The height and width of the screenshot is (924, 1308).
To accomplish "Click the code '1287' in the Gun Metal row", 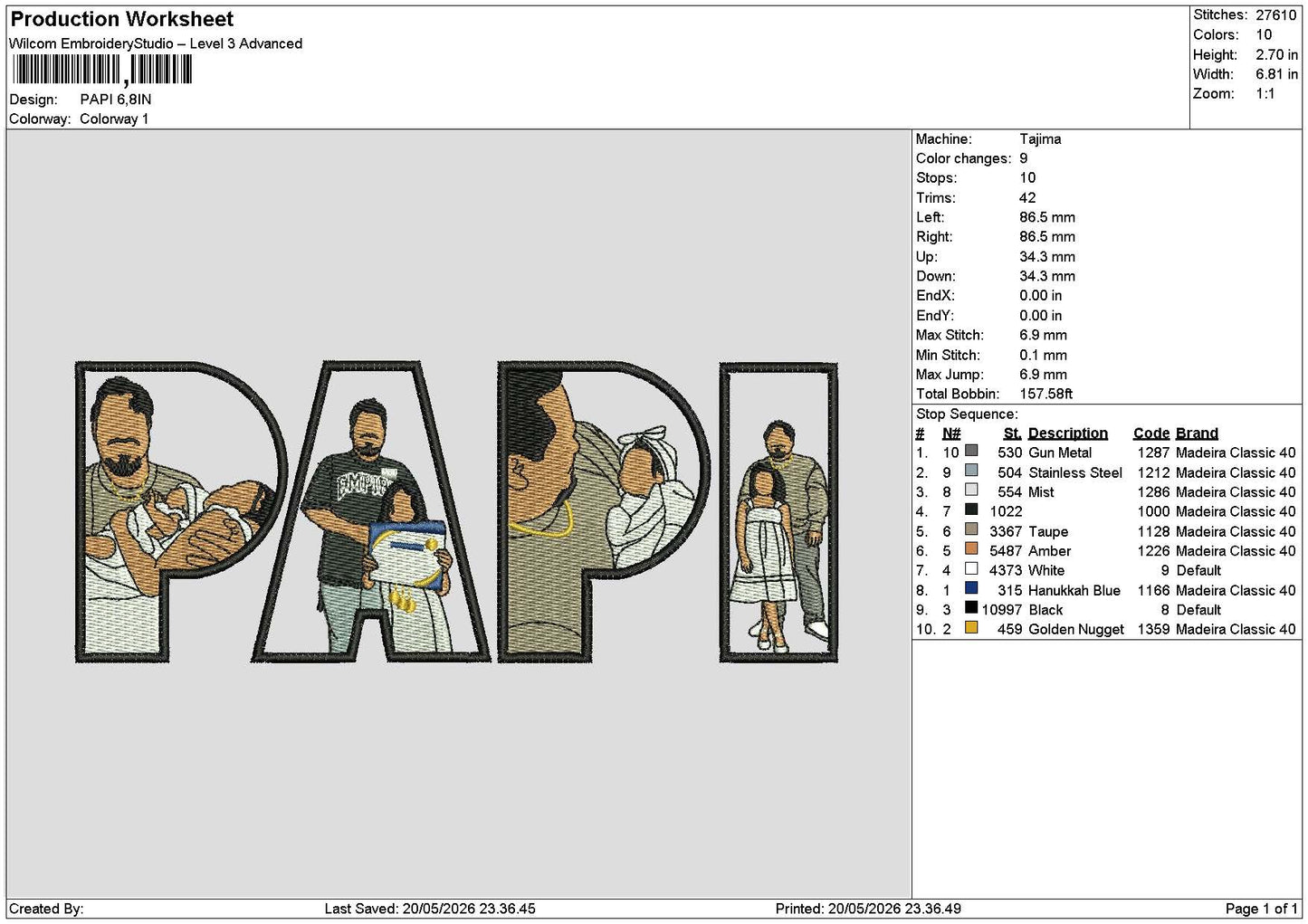I will pos(1154,452).
